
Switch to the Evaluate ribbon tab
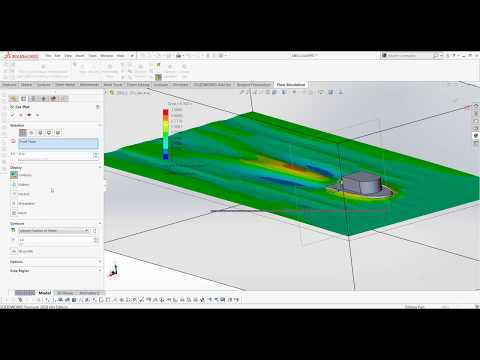[161, 85]
